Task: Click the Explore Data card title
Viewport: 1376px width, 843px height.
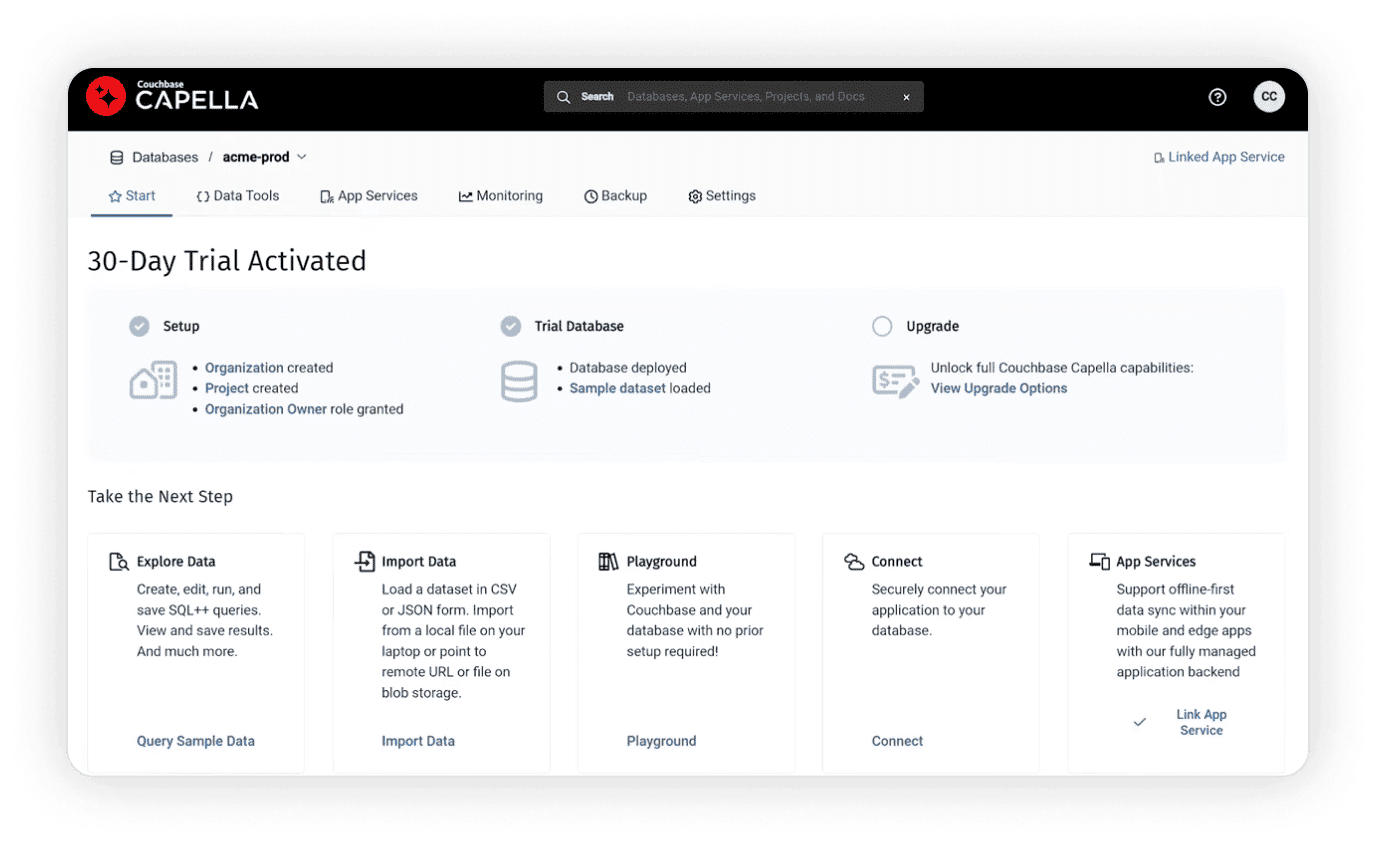Action: [x=176, y=562]
